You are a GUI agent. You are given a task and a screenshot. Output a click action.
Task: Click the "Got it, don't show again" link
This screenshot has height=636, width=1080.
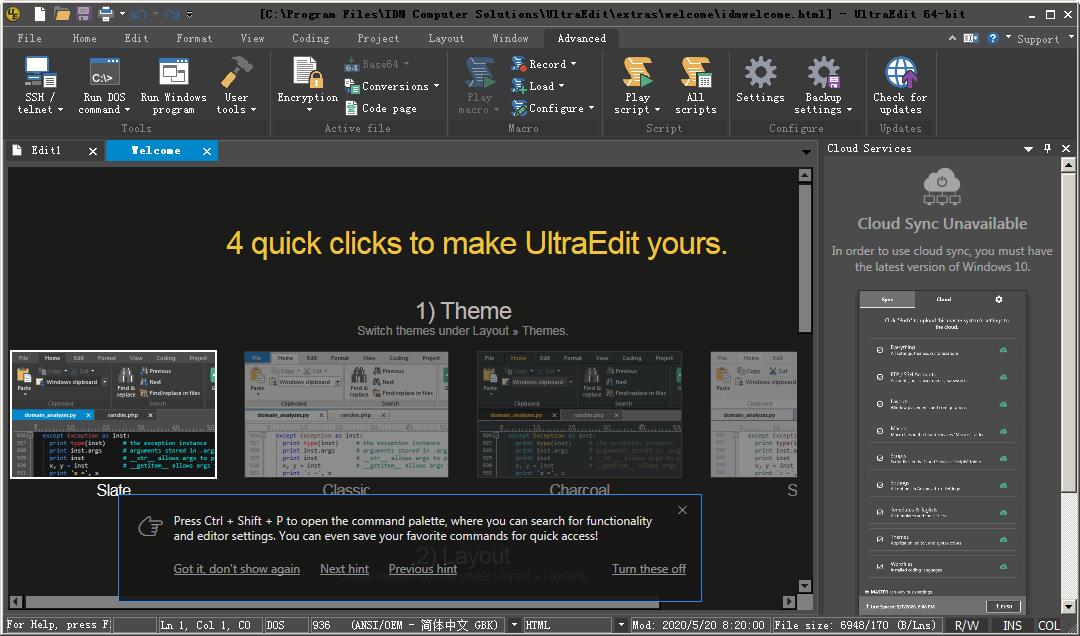236,569
